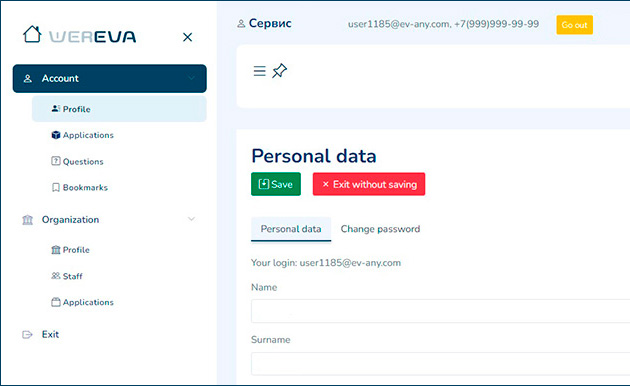Open Applications under Account
Screen dimensions: 630x386
pyautogui.click(x=83, y=135)
